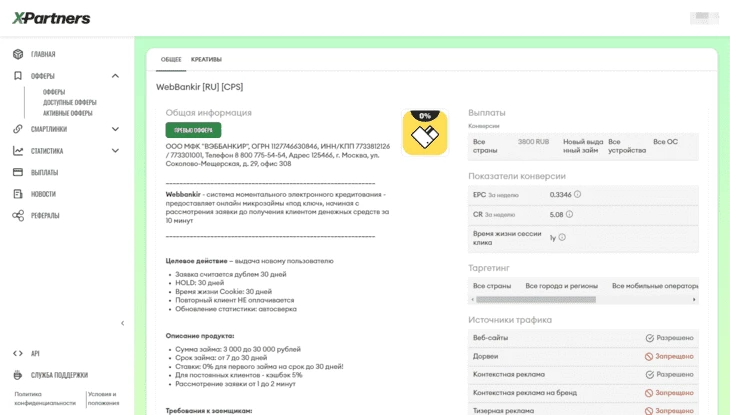The image size is (730, 415).
Task: Click Все города и регионы cell
Action: pos(561,286)
